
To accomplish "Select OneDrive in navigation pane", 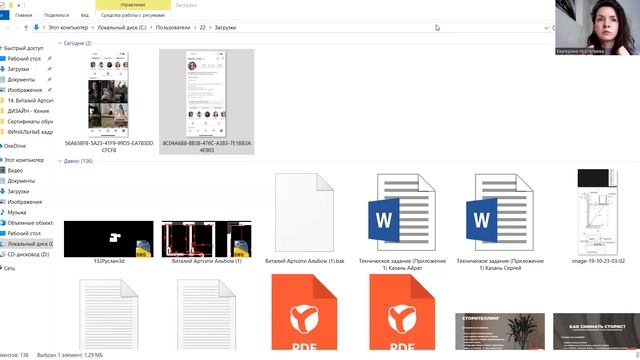I will coord(15,146).
